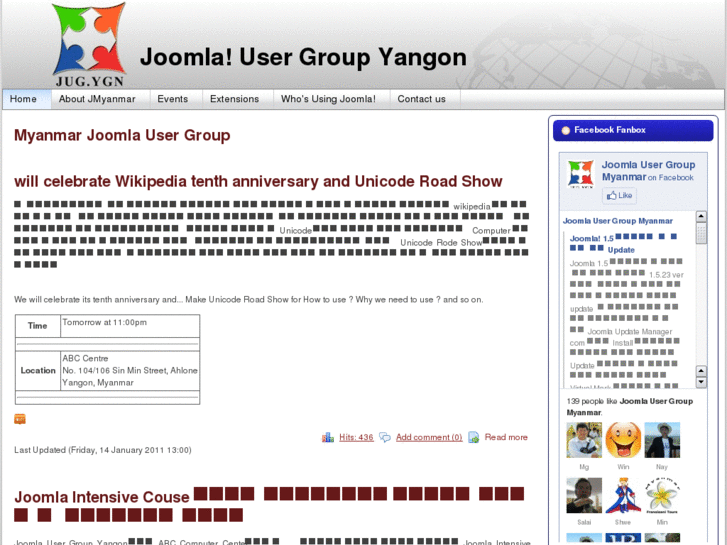Open Joomla User Group Myanmar feed author link
The height and width of the screenshot is (545, 727).
coord(618,221)
